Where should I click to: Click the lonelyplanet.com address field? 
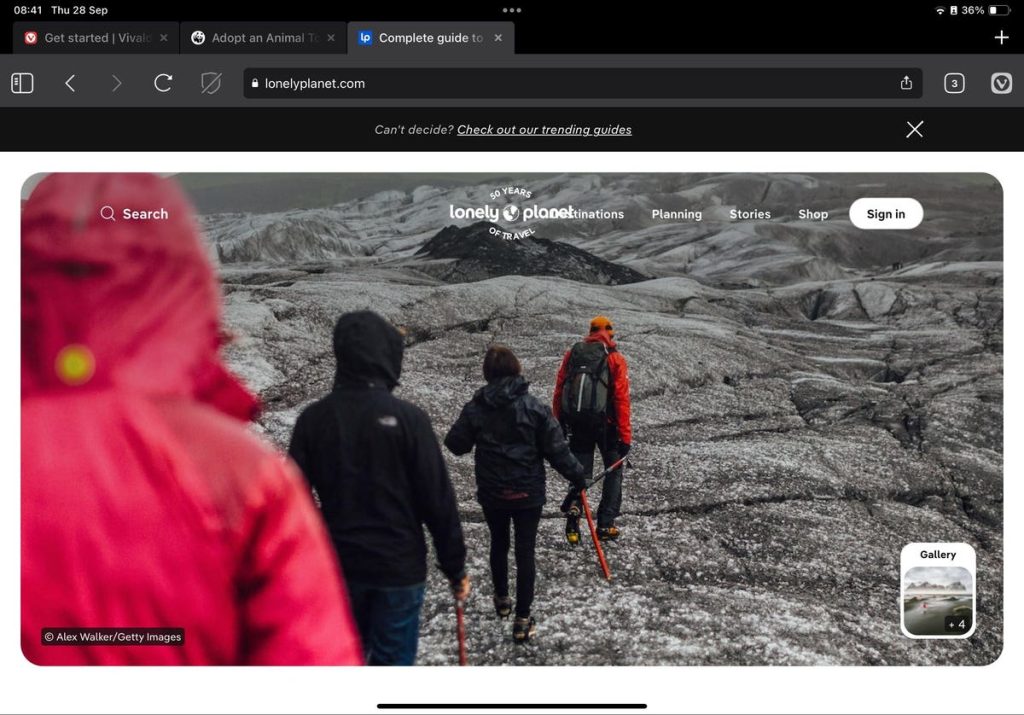(x=570, y=84)
